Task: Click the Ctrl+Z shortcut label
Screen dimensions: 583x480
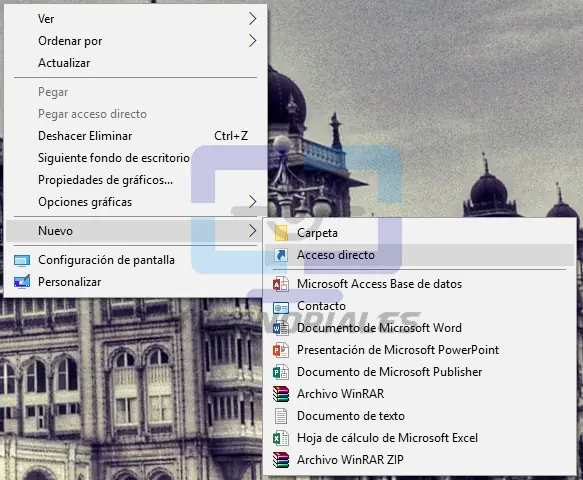Action: 231,136
